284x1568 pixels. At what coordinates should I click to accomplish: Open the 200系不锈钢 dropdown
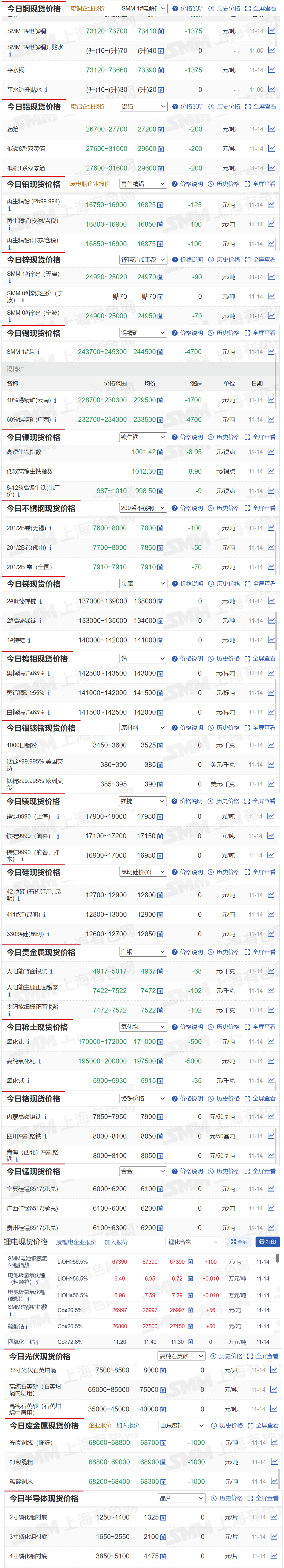[x=143, y=508]
